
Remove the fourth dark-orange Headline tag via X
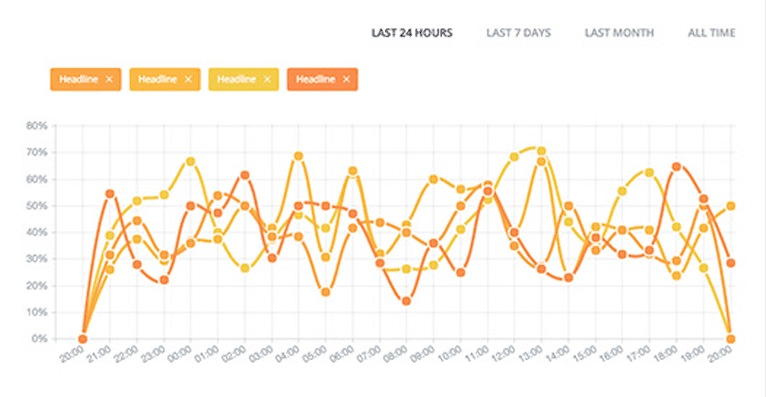click(x=346, y=80)
